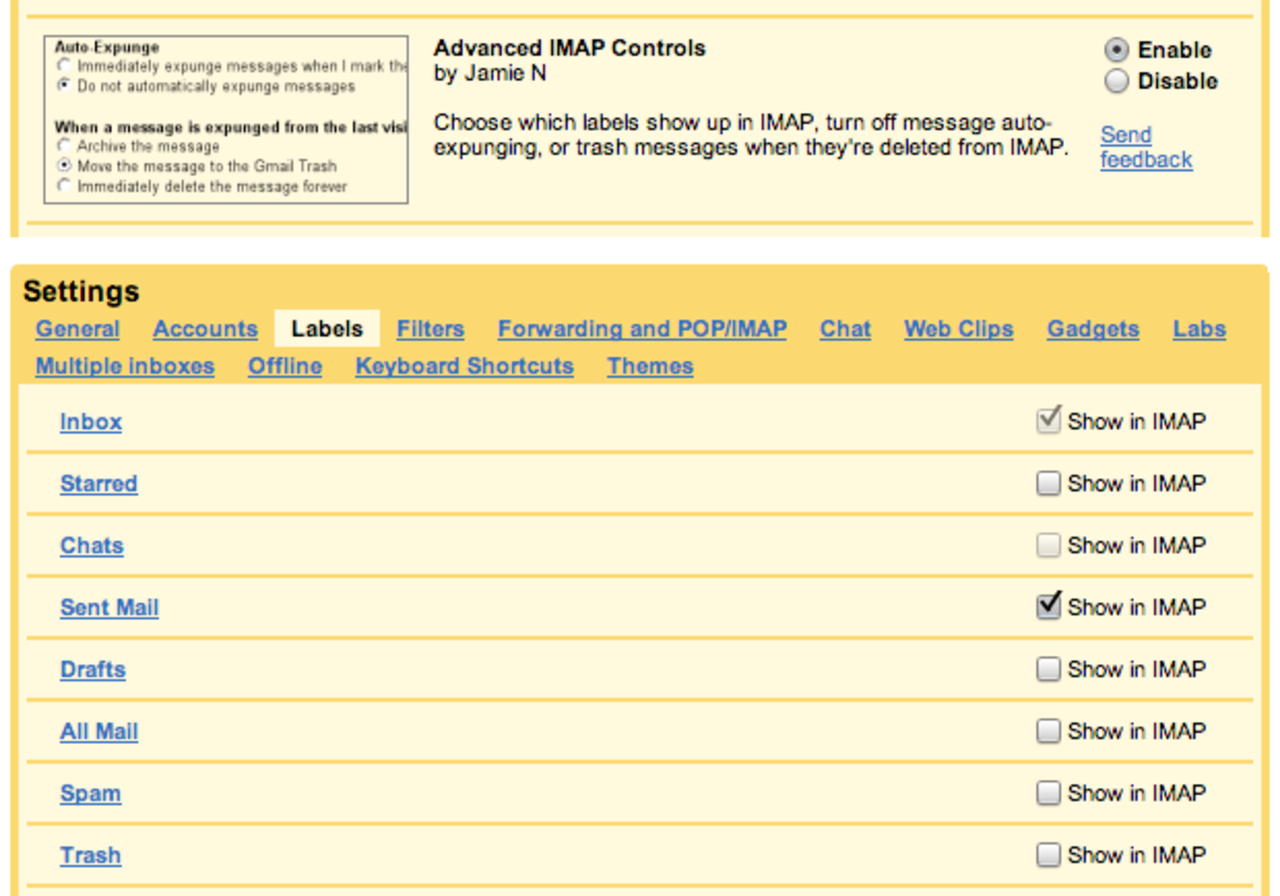Image resolution: width=1280 pixels, height=896 pixels.
Task: Open the Themes tab
Action: pyautogui.click(x=650, y=366)
